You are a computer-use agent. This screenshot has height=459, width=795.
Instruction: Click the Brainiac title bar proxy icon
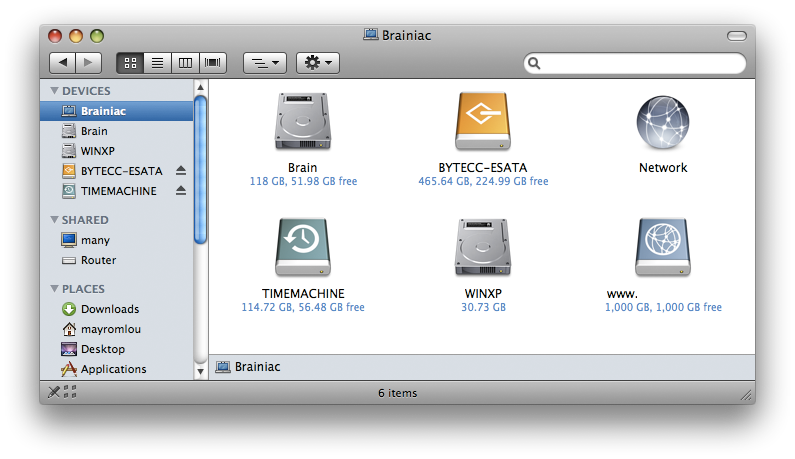tap(371, 35)
